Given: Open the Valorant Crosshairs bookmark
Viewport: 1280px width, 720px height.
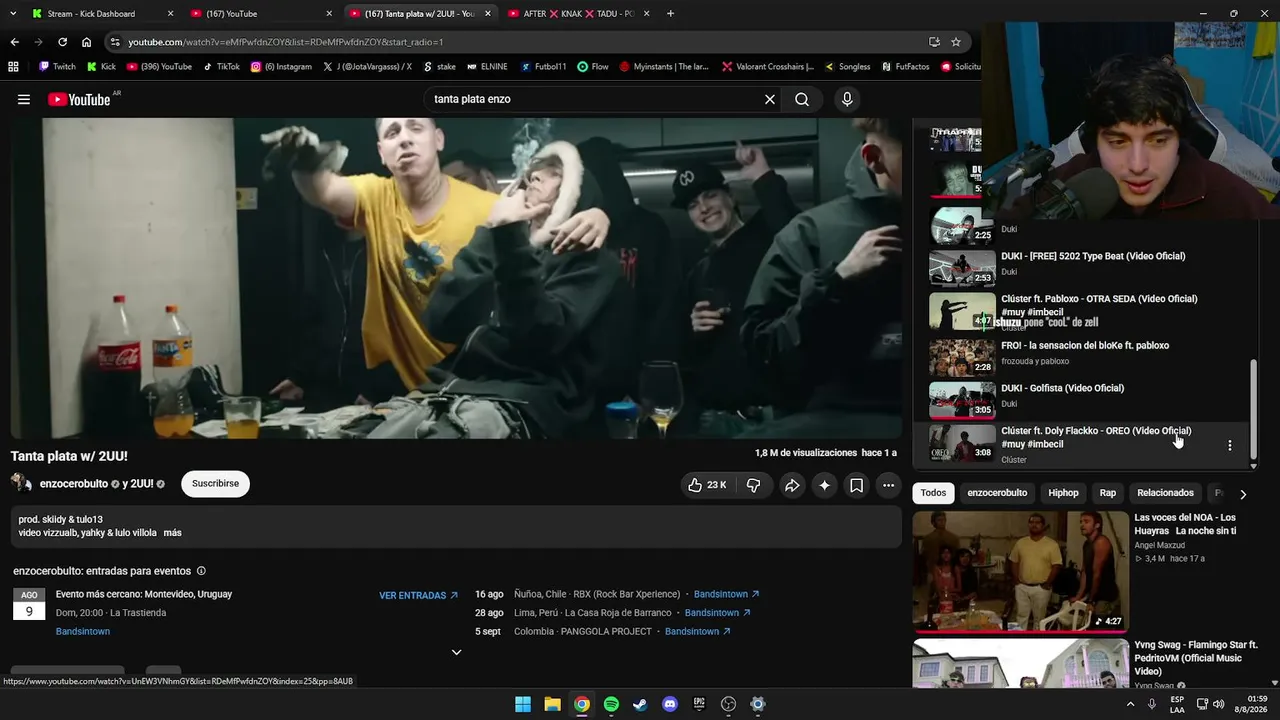Looking at the screenshot, I should [x=768, y=67].
